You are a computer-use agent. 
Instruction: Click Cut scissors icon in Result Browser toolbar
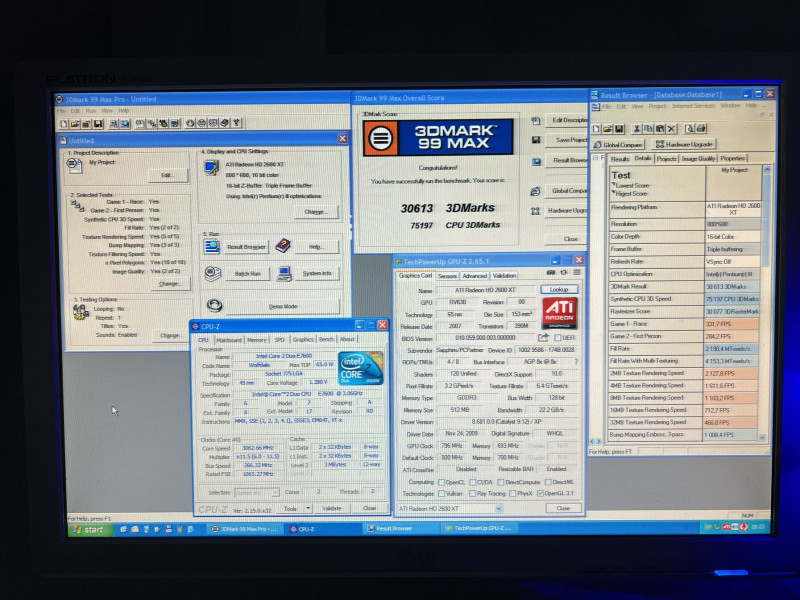[x=636, y=129]
